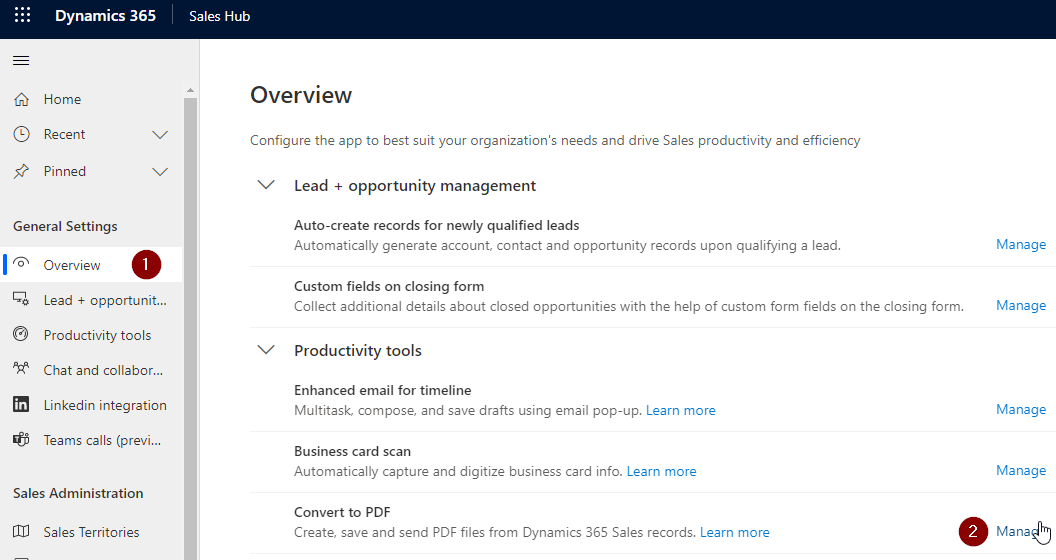Screen dimensions: 1056x560
Task: Click the Dynamics 365 title
Action: coord(105,16)
